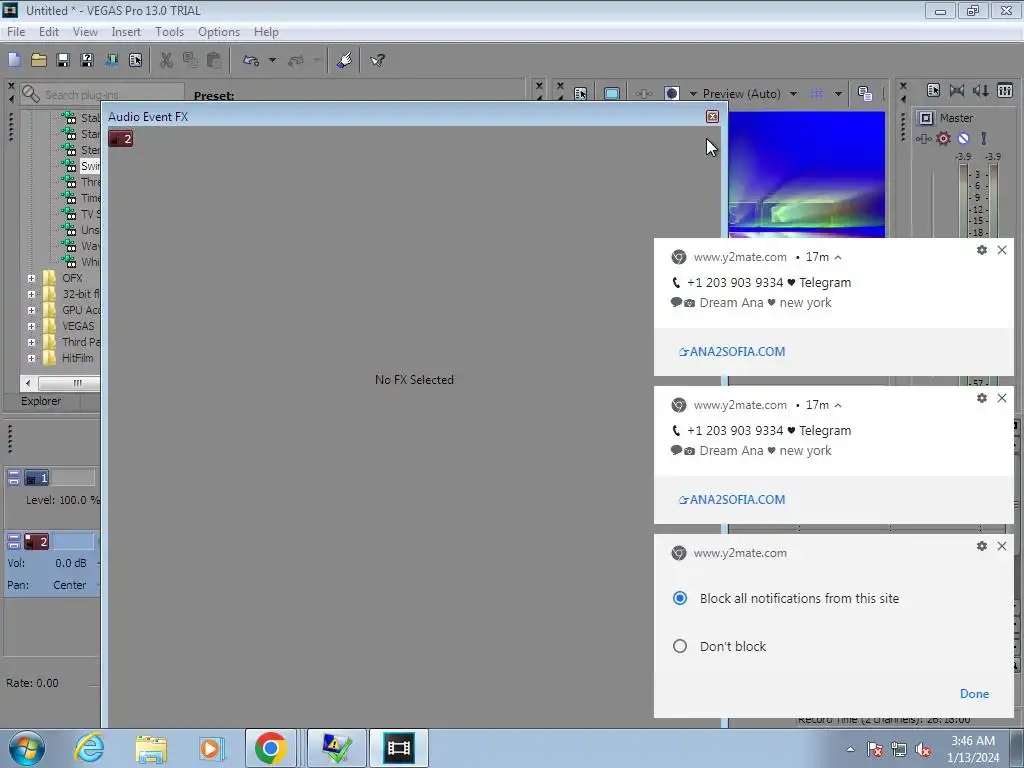Collapse first notification with chevron
Viewport: 1024px width, 768px height.
tap(838, 257)
